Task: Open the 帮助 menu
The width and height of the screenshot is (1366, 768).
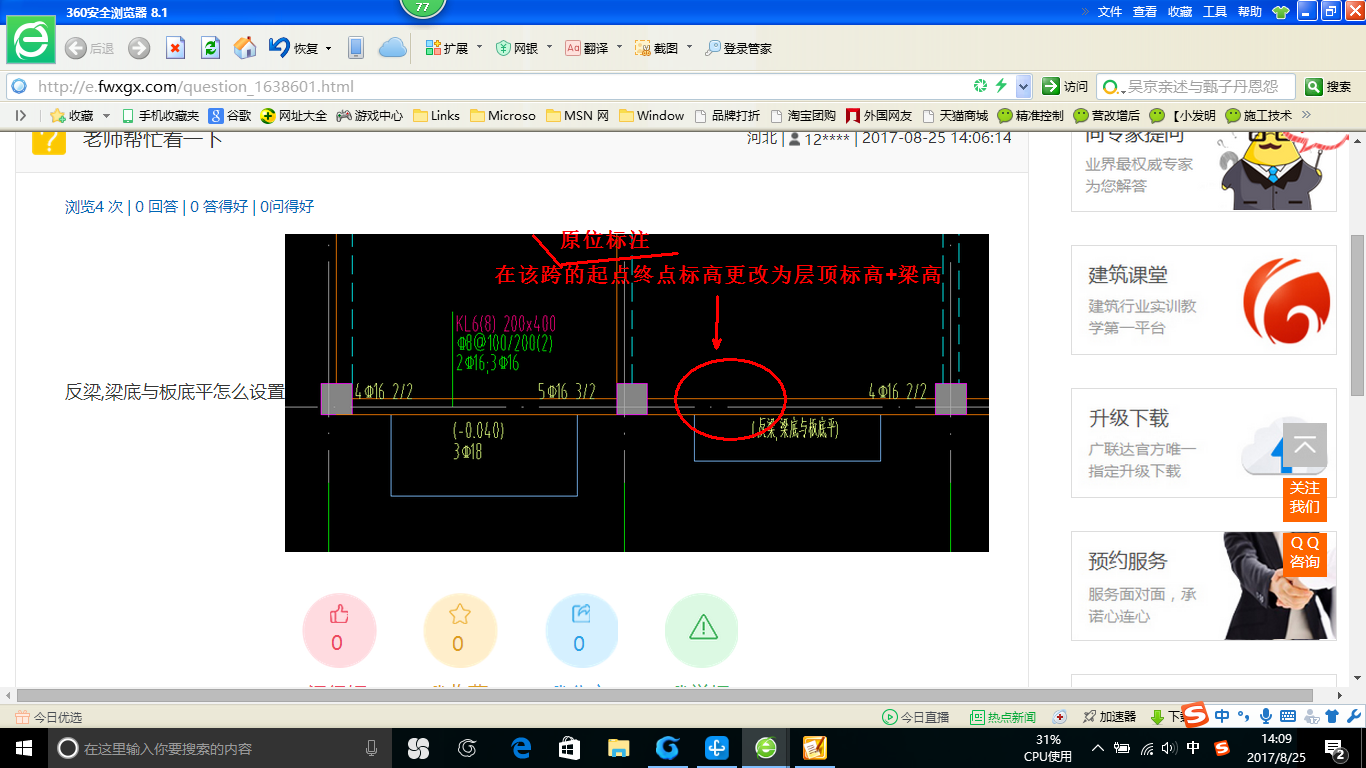Action: 1250,12
